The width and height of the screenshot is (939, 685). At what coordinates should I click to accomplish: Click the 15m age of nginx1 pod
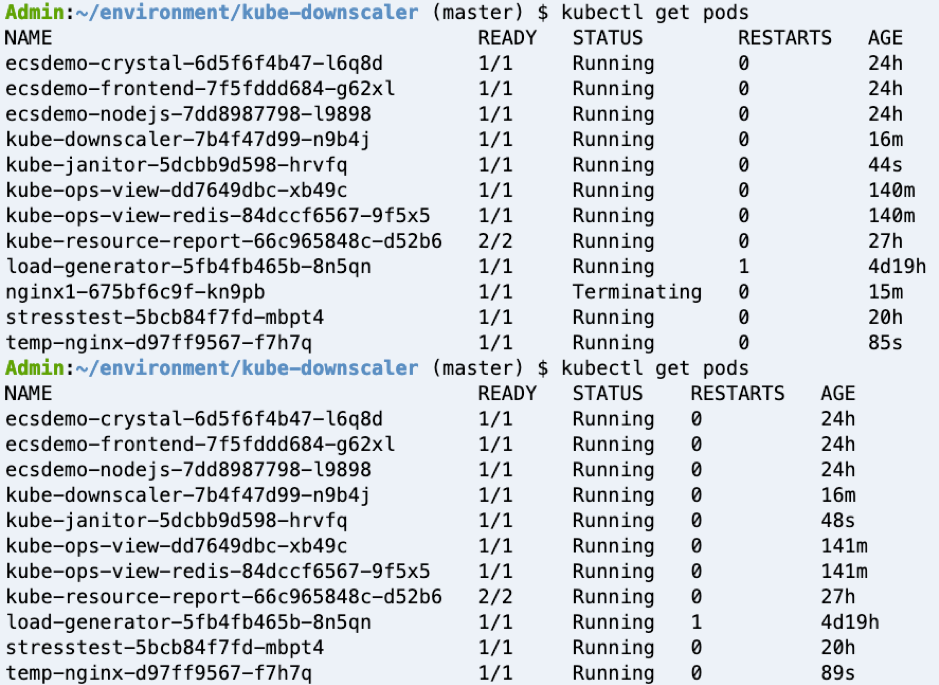click(885, 292)
